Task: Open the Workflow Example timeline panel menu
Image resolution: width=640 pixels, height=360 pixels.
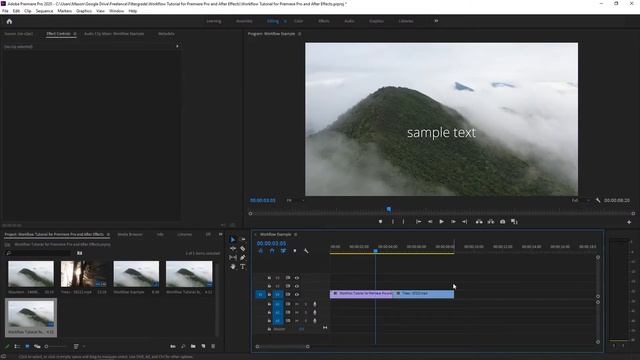Action: (296, 234)
